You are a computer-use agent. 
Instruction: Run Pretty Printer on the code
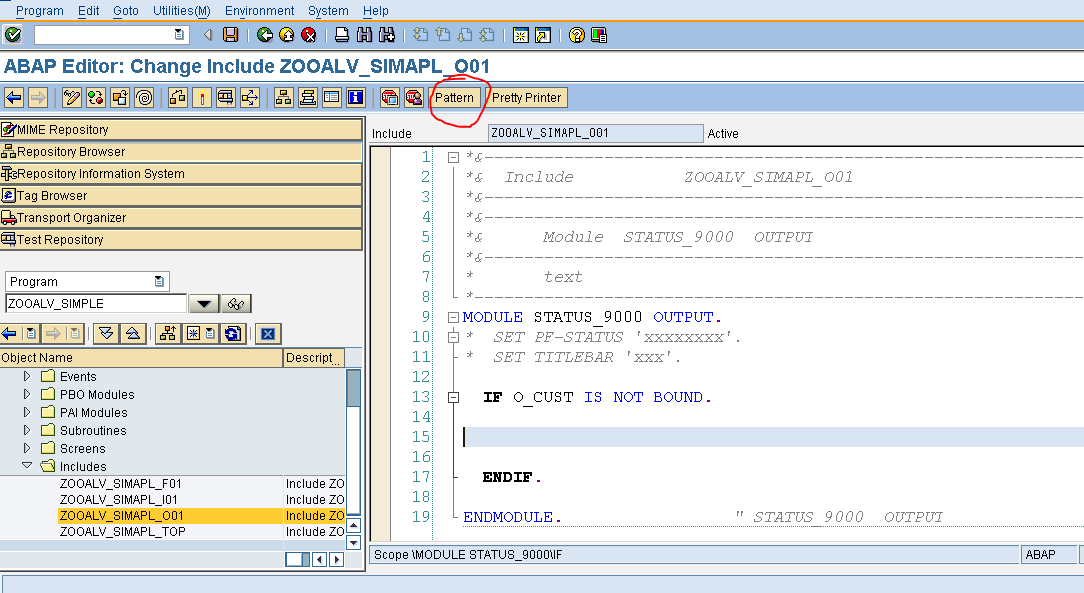click(x=527, y=97)
